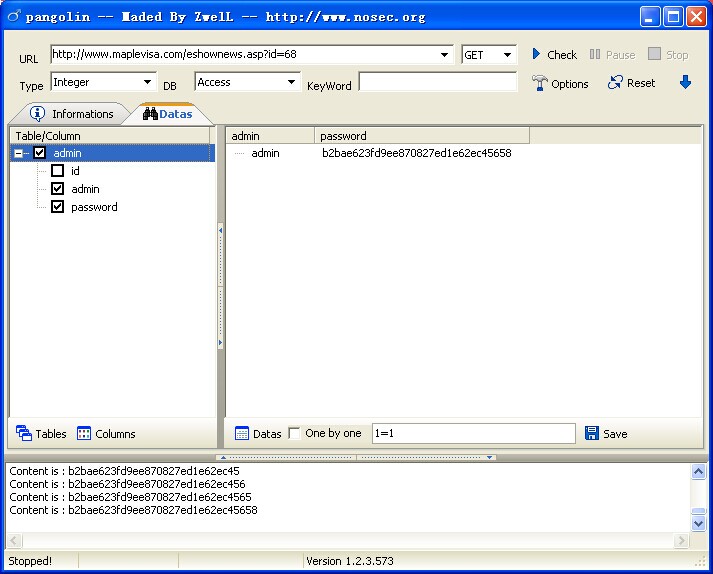The width and height of the screenshot is (713, 574).
Task: Select the password column tree item label
Action: (94, 207)
